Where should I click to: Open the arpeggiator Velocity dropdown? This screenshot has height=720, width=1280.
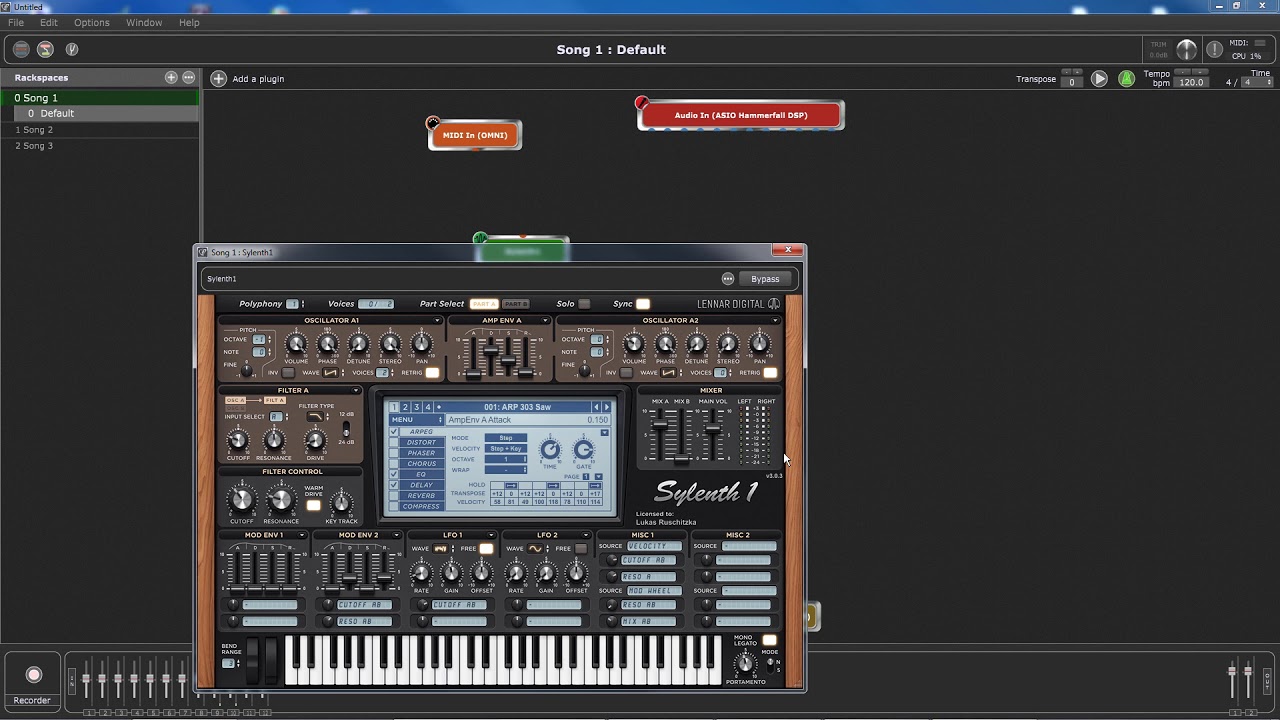pyautogui.click(x=506, y=449)
